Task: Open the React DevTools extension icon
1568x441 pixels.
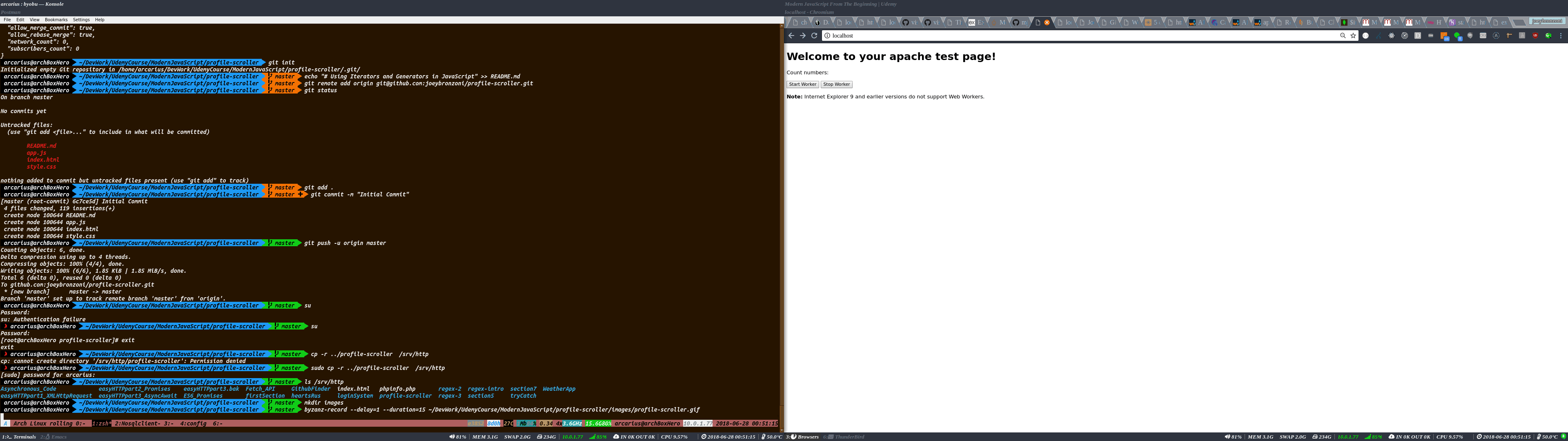Action: coord(1392,36)
